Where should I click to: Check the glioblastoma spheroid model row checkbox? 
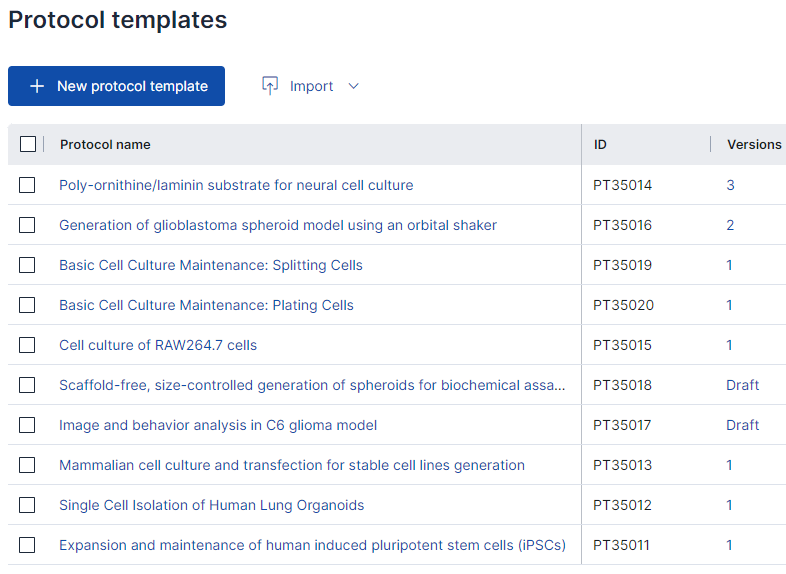(x=27, y=225)
